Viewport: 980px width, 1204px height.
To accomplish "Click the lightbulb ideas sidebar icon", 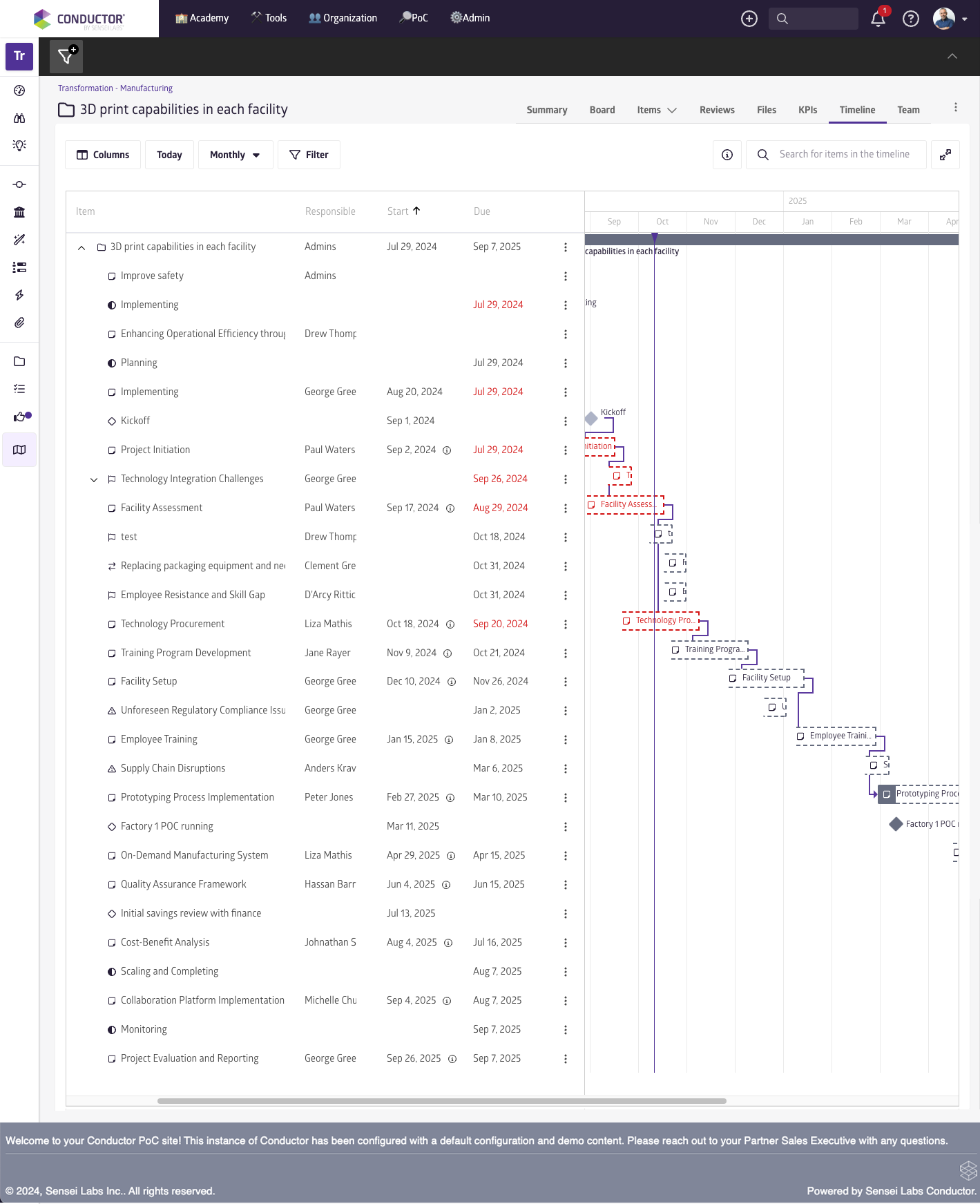I will tap(19, 145).
